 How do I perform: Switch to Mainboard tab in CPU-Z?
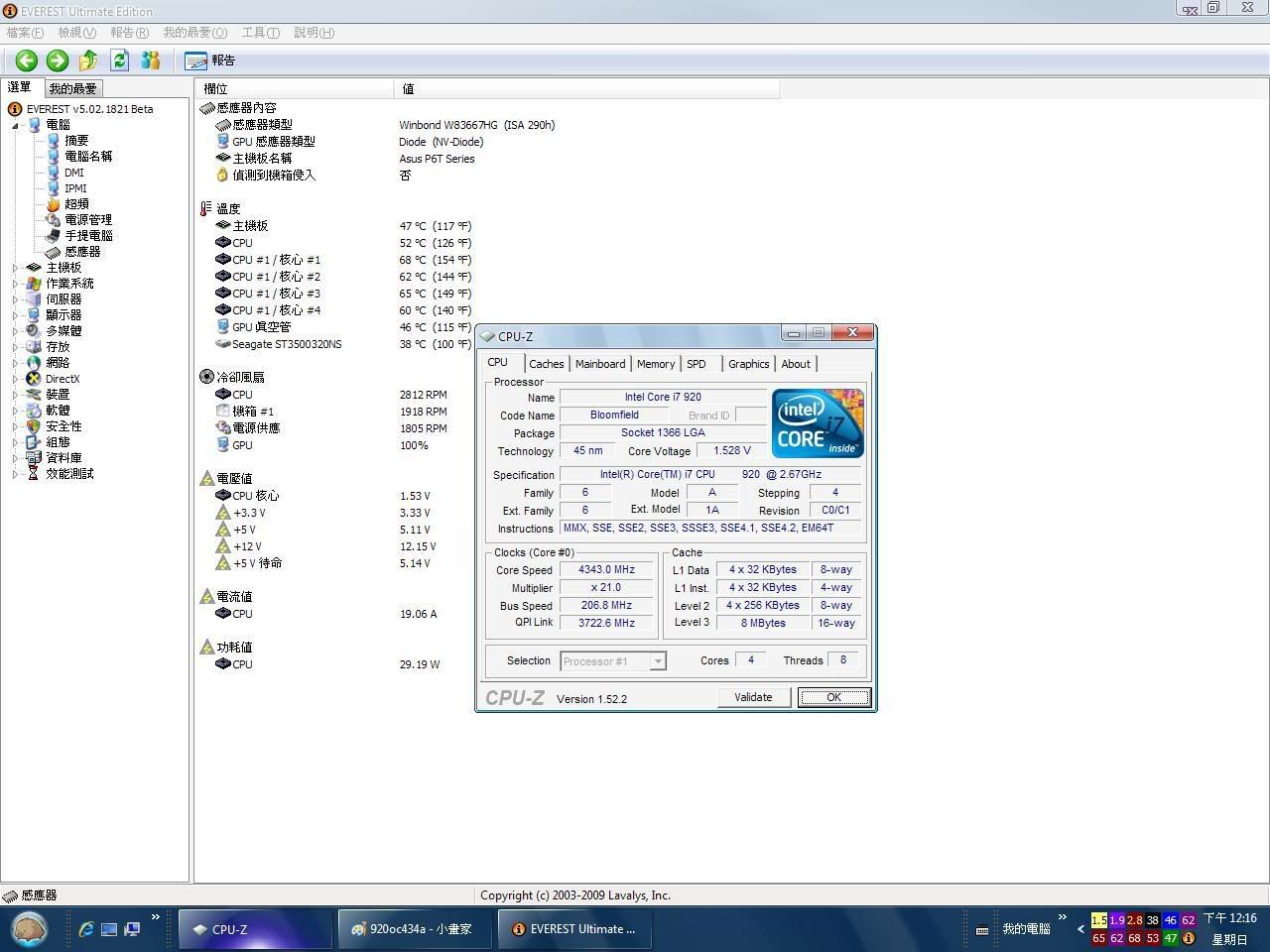coord(600,364)
